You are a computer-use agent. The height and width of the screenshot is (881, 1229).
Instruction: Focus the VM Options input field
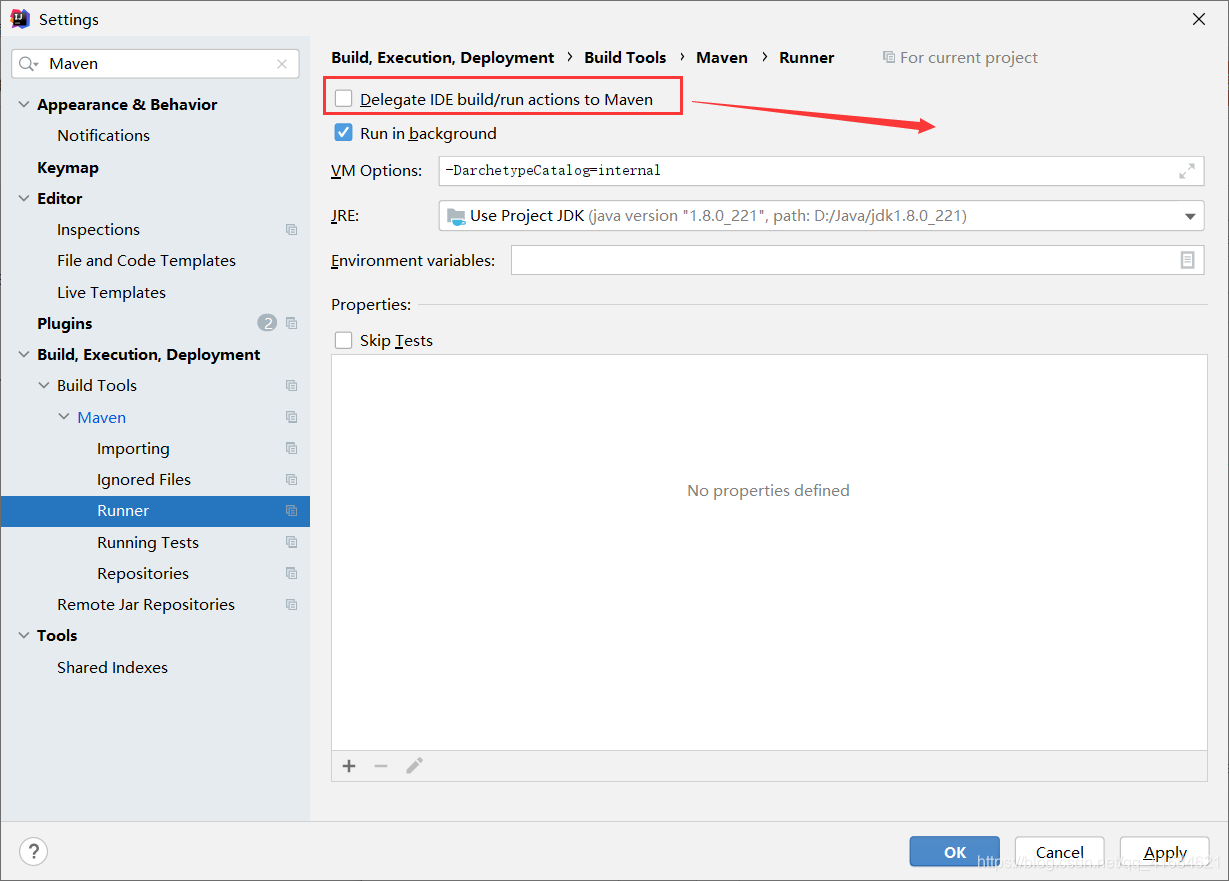(821, 171)
